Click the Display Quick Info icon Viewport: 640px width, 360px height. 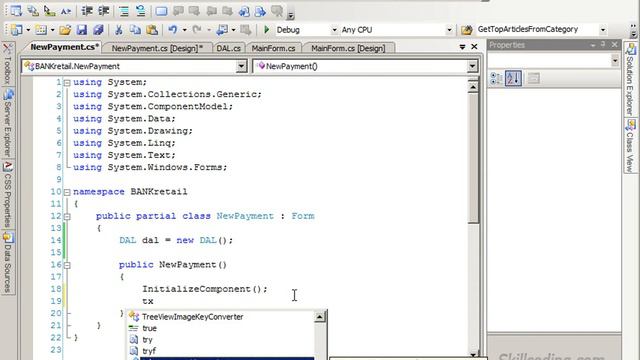click(49, 11)
